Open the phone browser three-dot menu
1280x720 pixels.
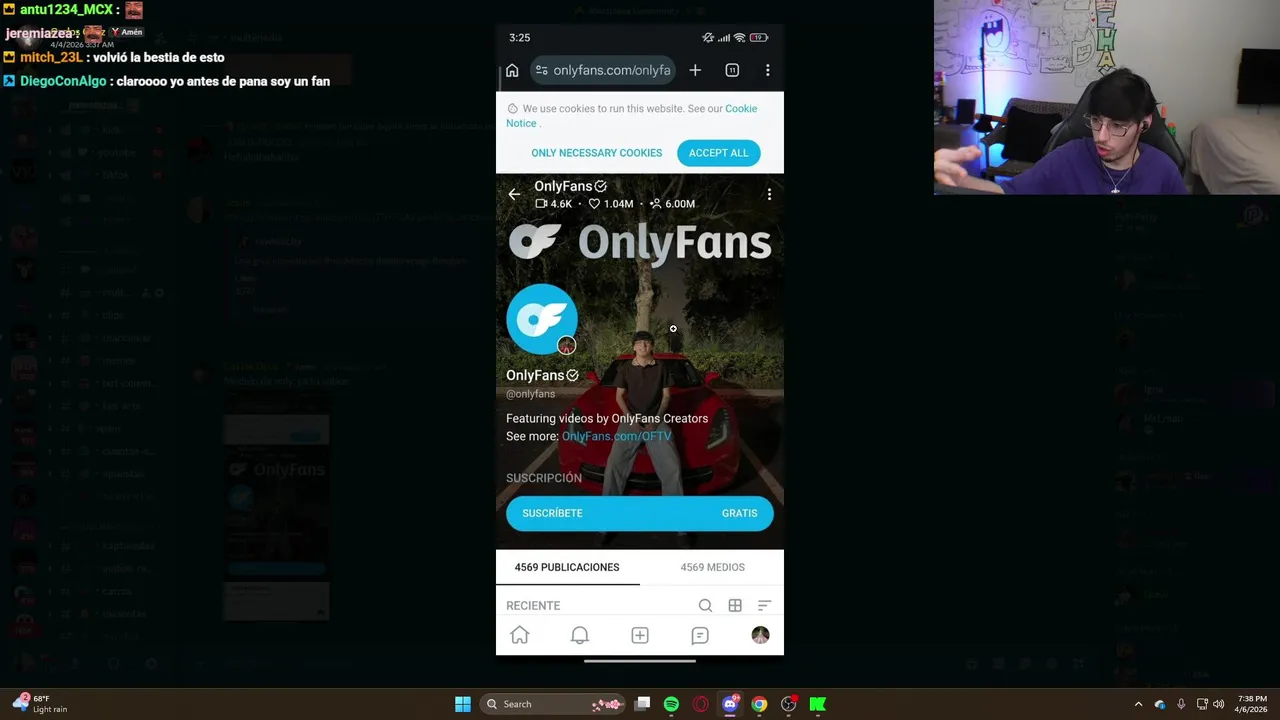point(767,70)
